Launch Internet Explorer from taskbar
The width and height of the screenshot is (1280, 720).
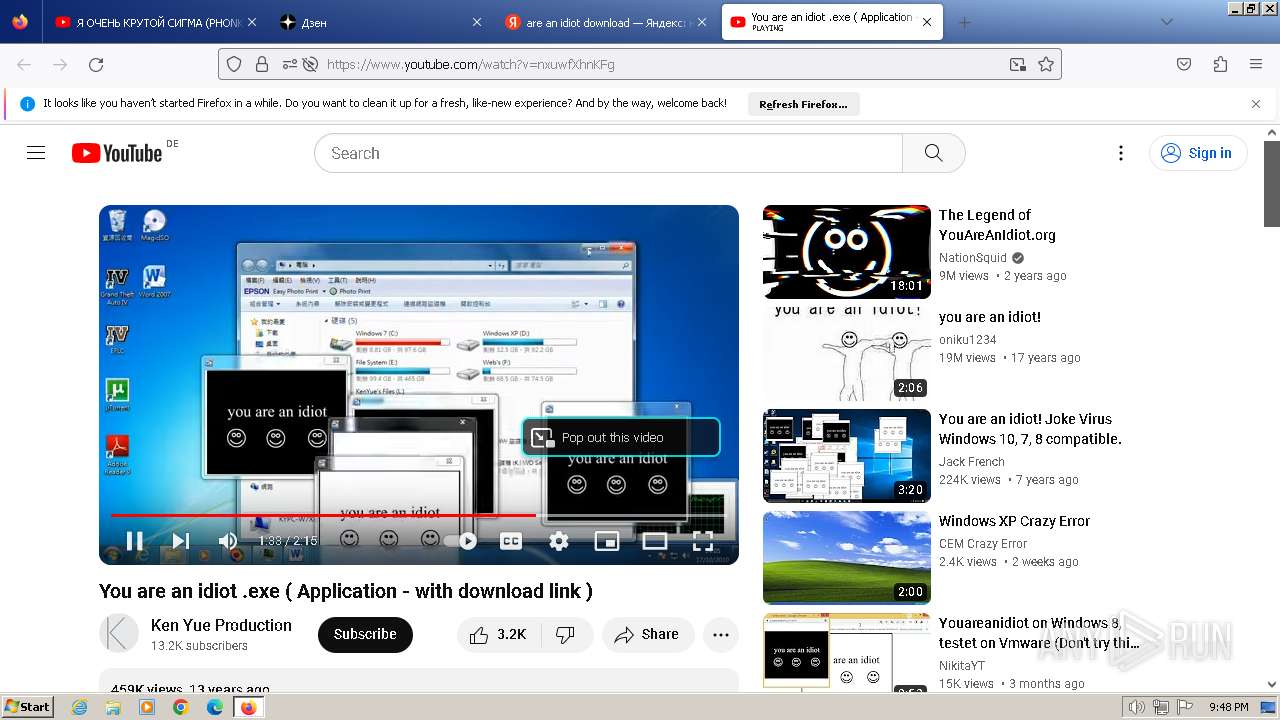coord(81,707)
